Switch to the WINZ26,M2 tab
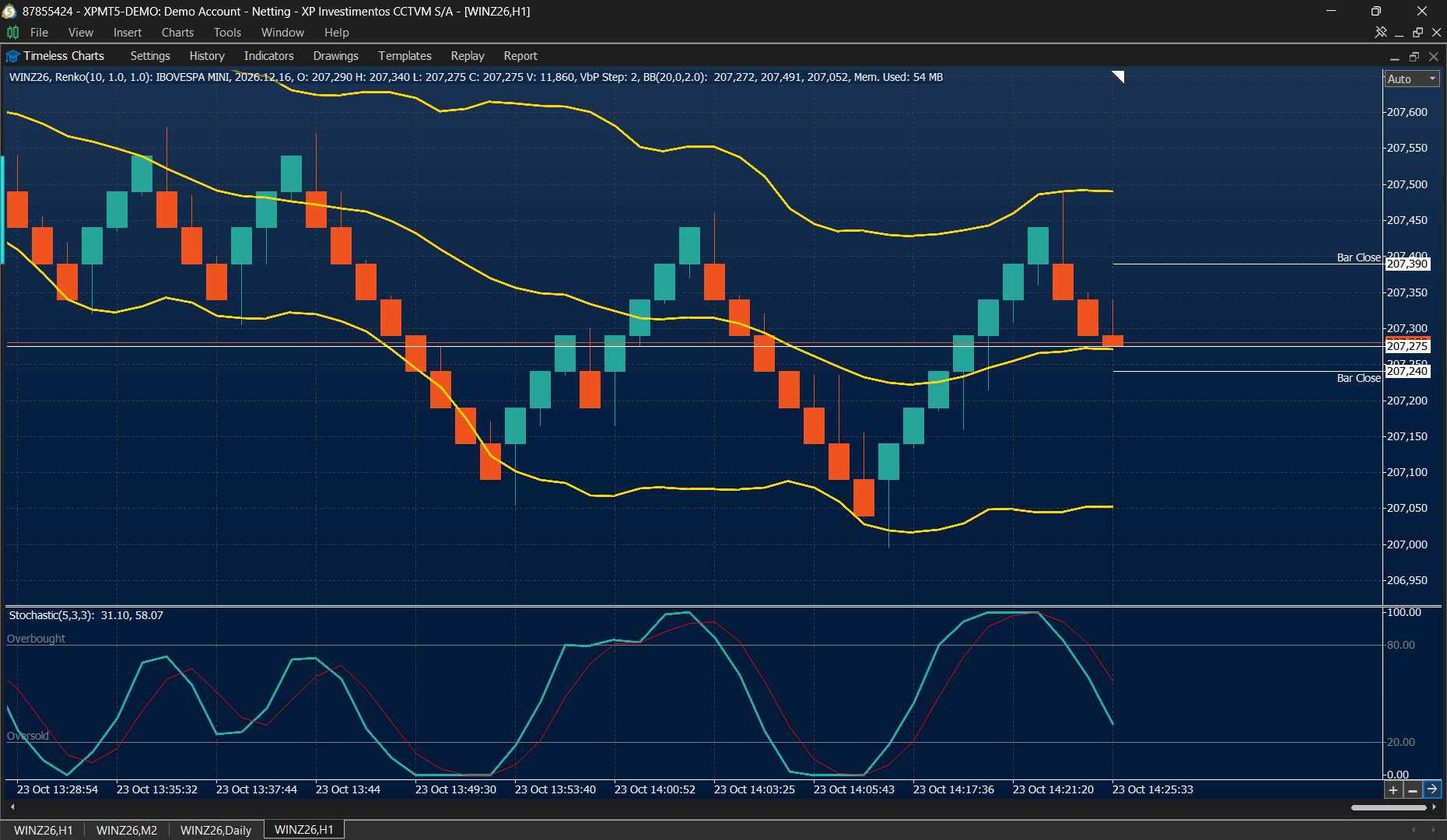This screenshot has height=840, width=1447. coord(127,830)
